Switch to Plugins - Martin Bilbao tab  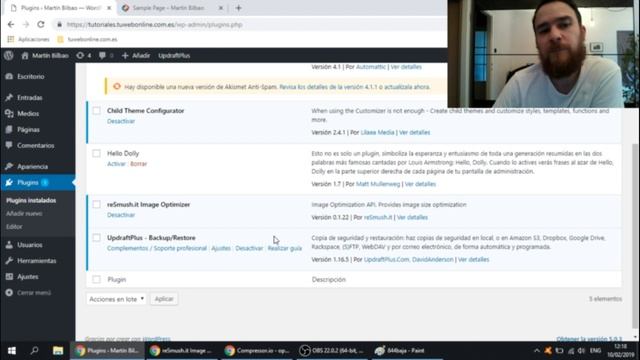point(61,8)
